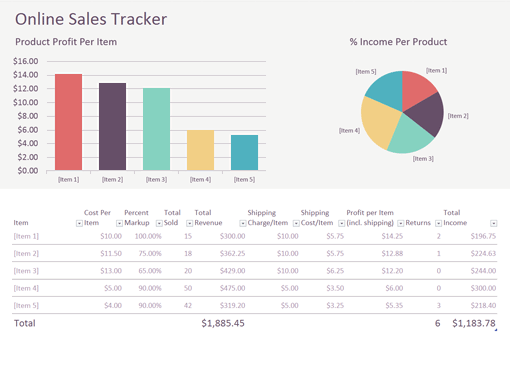This screenshot has height=382, width=510.
Task: Click the [Item 5] label beside the pie
Action: coord(366,72)
